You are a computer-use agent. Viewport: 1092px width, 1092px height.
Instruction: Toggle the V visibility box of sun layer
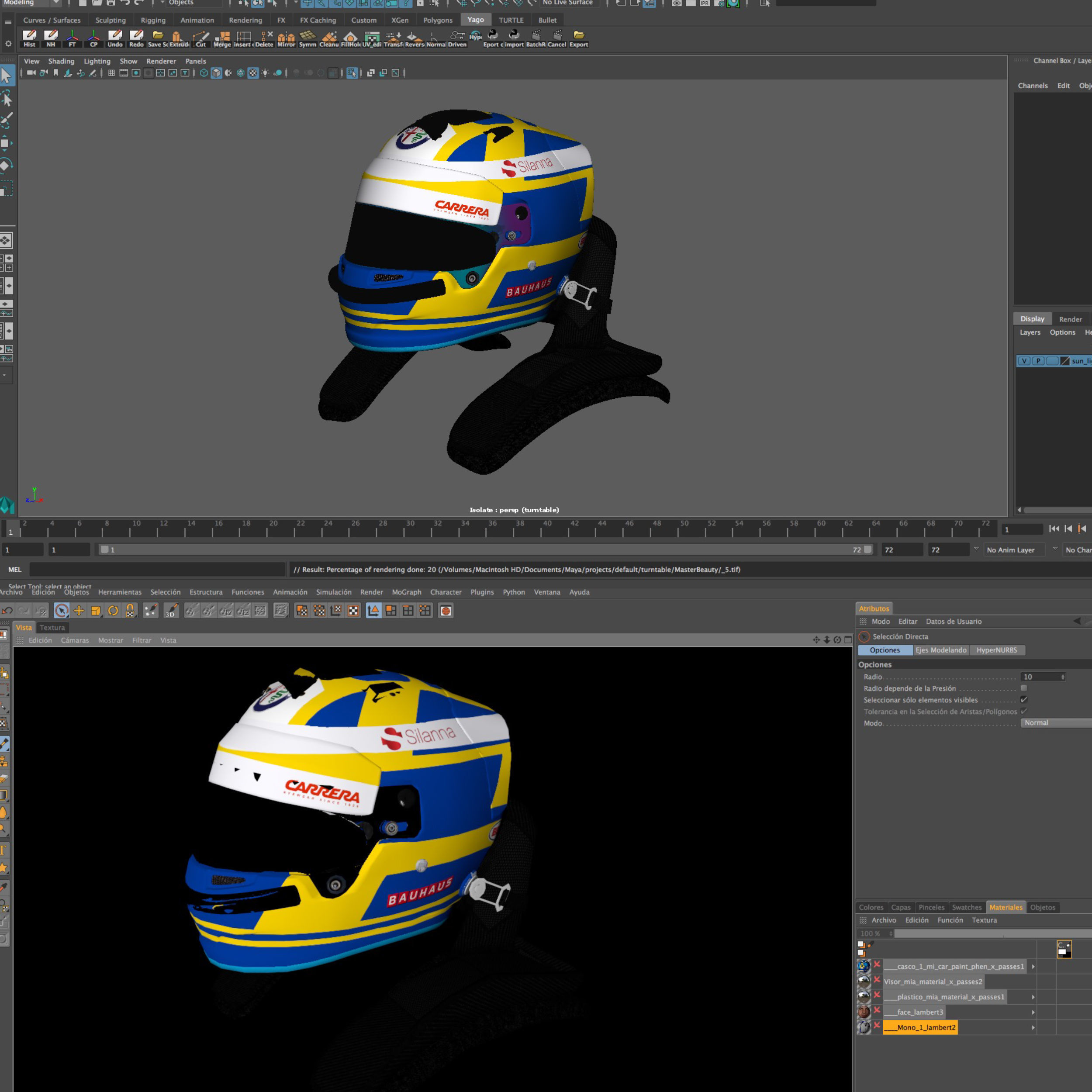point(1023,361)
